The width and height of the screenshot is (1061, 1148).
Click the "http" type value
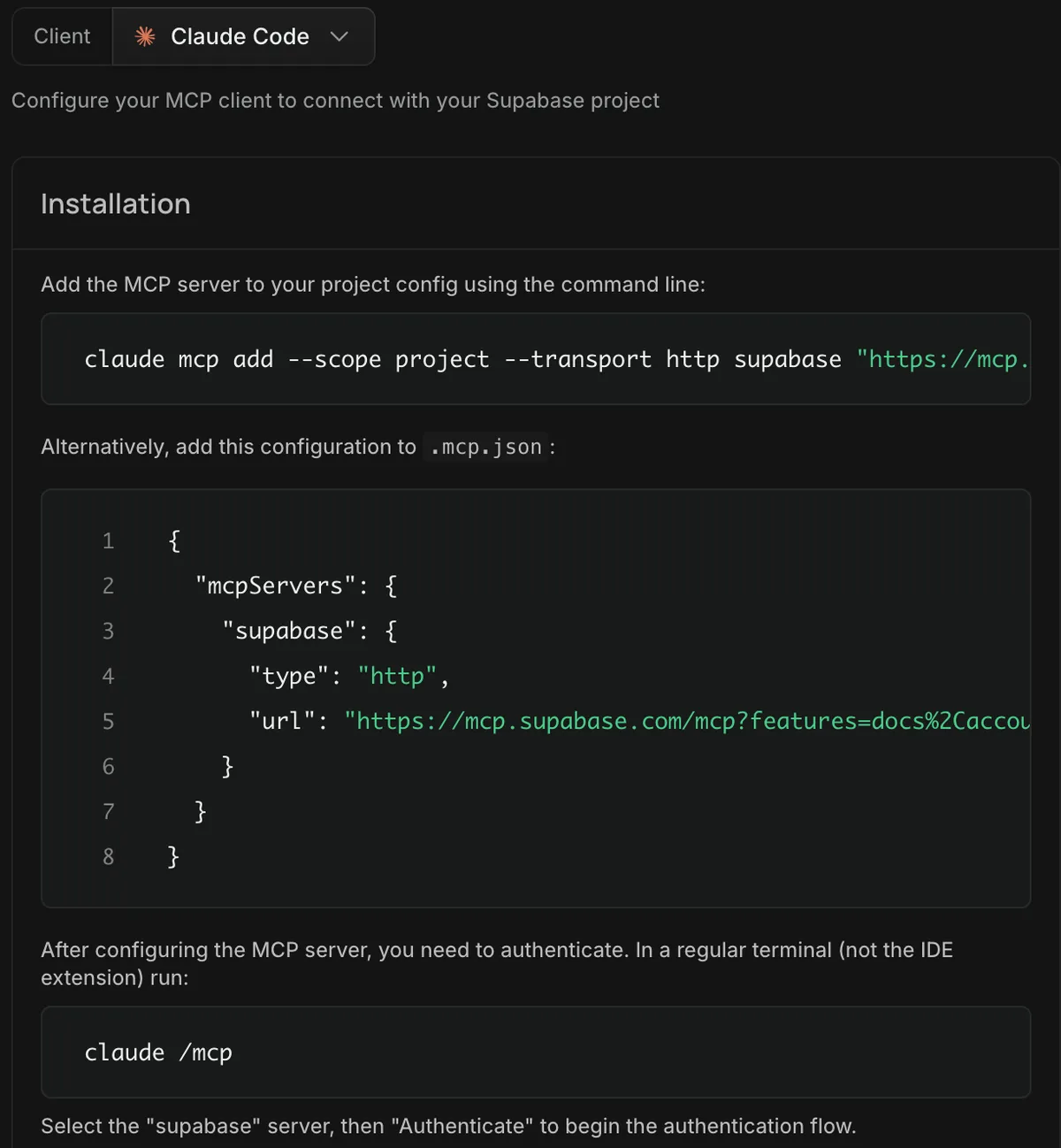tap(397, 676)
